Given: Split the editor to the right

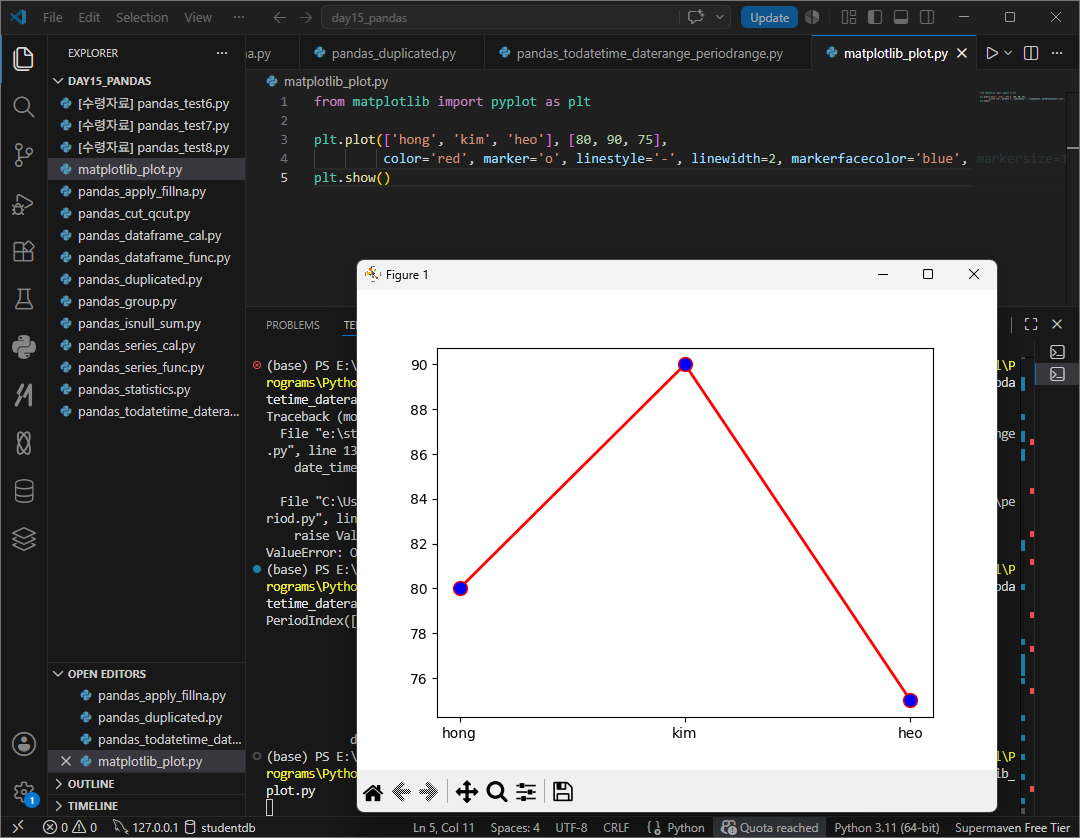Looking at the screenshot, I should (1031, 53).
